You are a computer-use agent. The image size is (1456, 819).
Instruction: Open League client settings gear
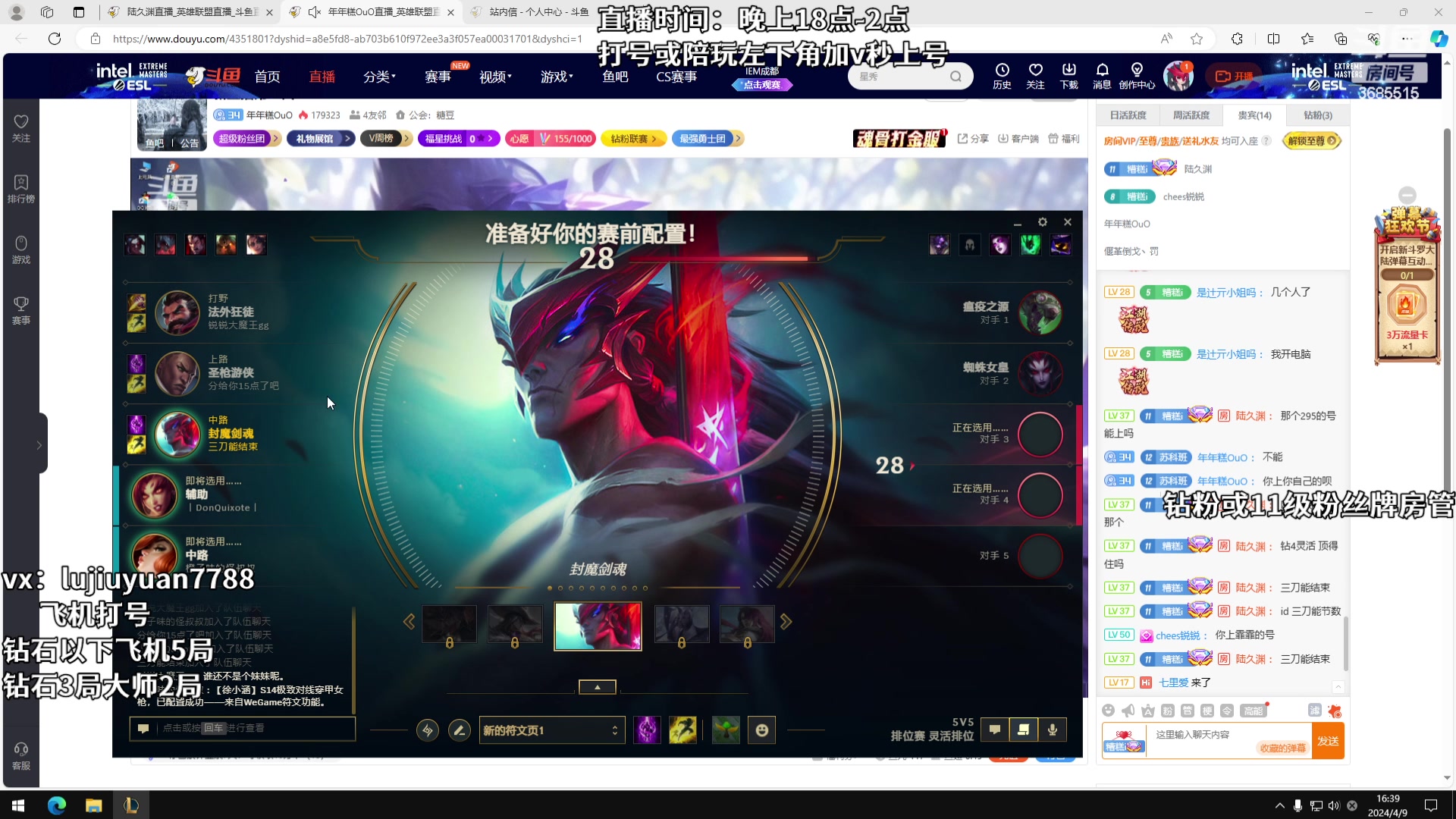tap(1043, 222)
